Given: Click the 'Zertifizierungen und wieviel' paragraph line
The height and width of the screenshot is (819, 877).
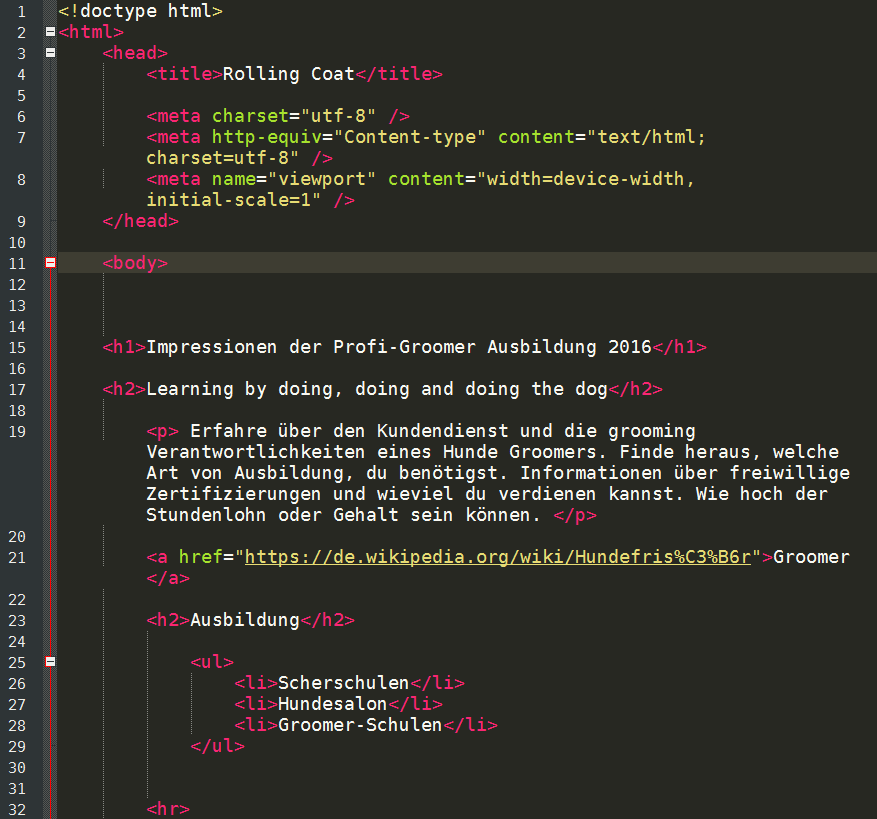Looking at the screenshot, I should coord(487,494).
